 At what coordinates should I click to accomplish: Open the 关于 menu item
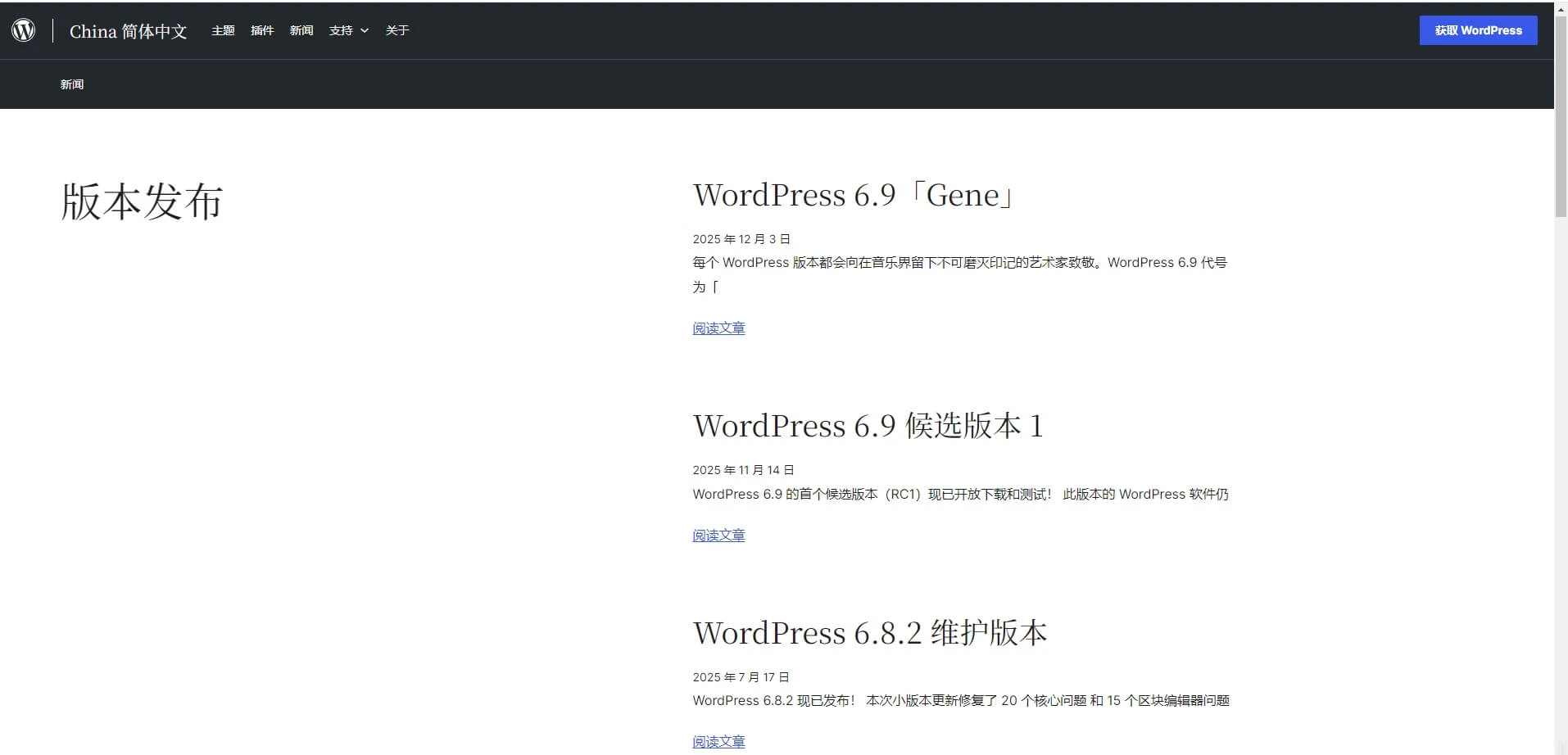(397, 30)
